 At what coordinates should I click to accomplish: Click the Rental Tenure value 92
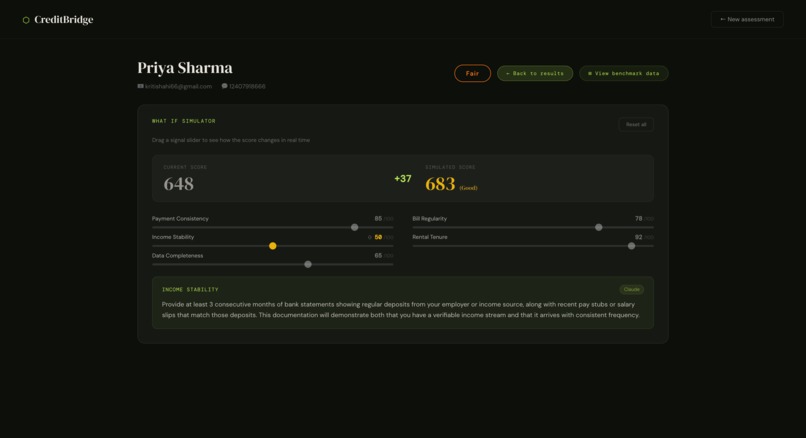638,237
